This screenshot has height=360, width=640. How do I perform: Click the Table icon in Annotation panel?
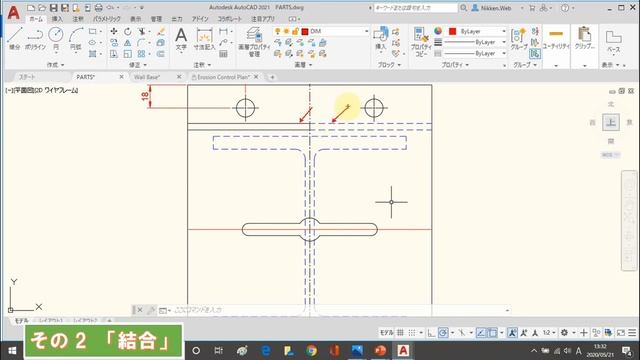pos(223,53)
